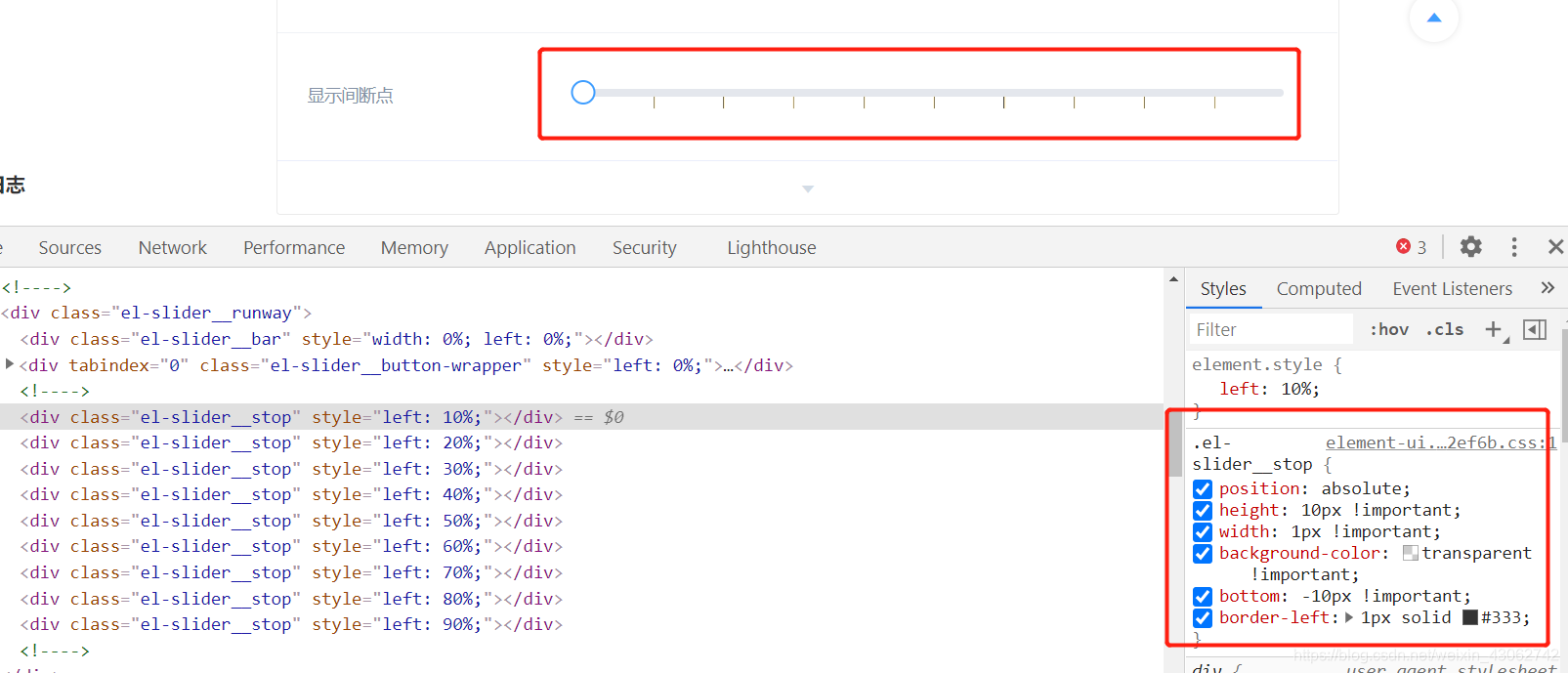
Task: Click the #333 color swatch
Action: pyautogui.click(x=1470, y=617)
